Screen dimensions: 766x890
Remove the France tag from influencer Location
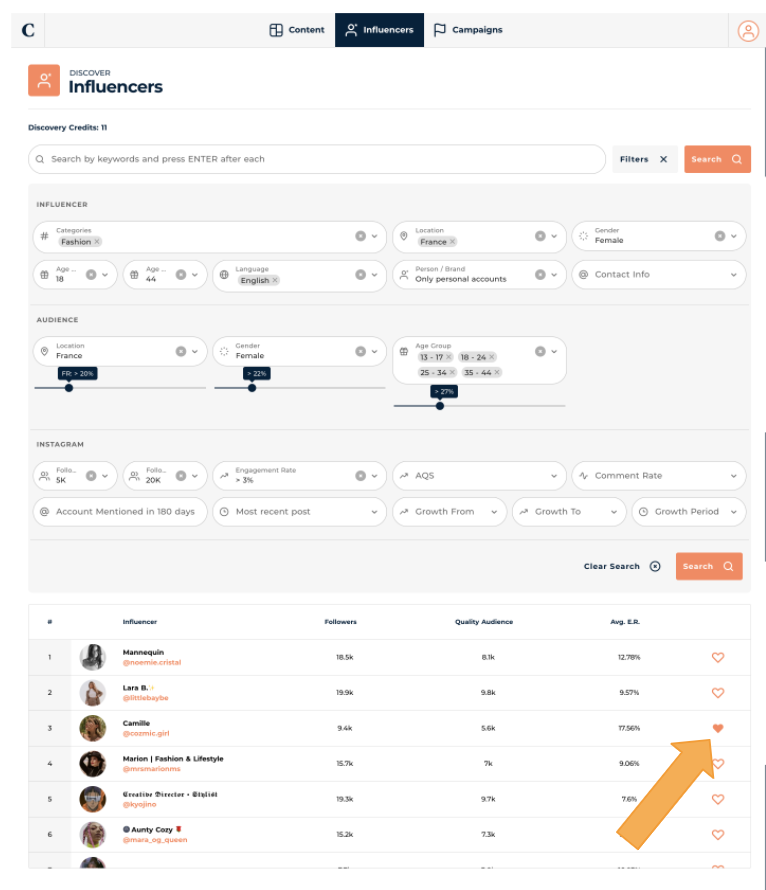click(x=452, y=242)
